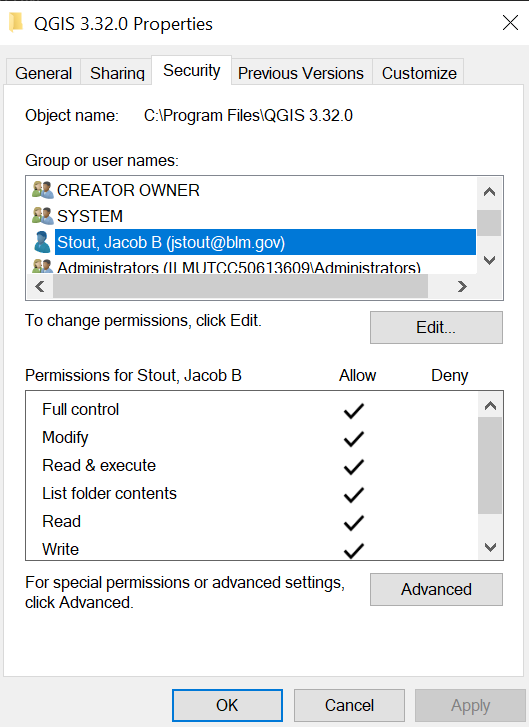Viewport: 529px width, 727px height.
Task: Click Full control Allow checkmark
Action: coord(354,411)
